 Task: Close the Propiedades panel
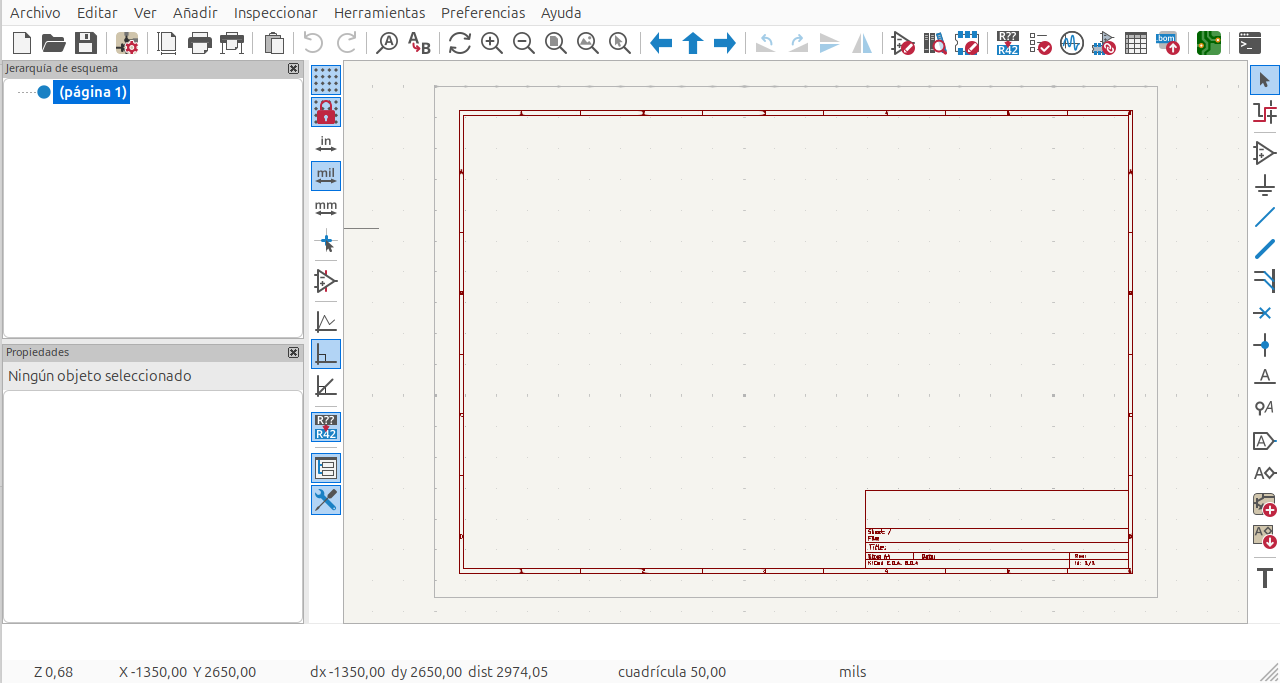click(x=293, y=353)
